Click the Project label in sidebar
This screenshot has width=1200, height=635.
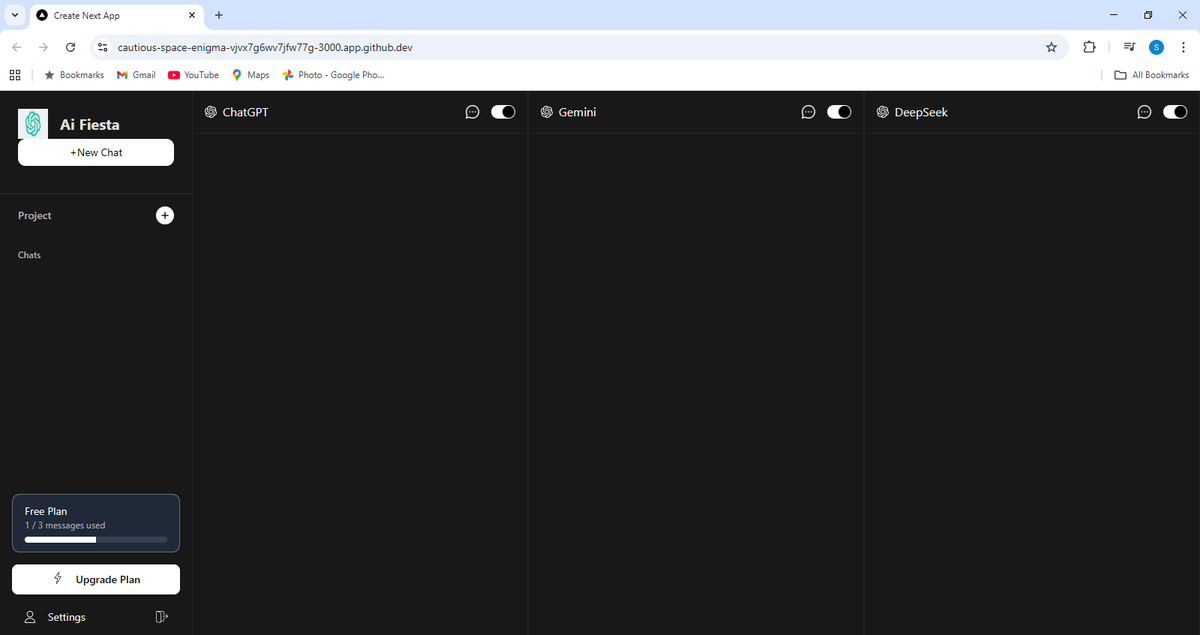[35, 216]
